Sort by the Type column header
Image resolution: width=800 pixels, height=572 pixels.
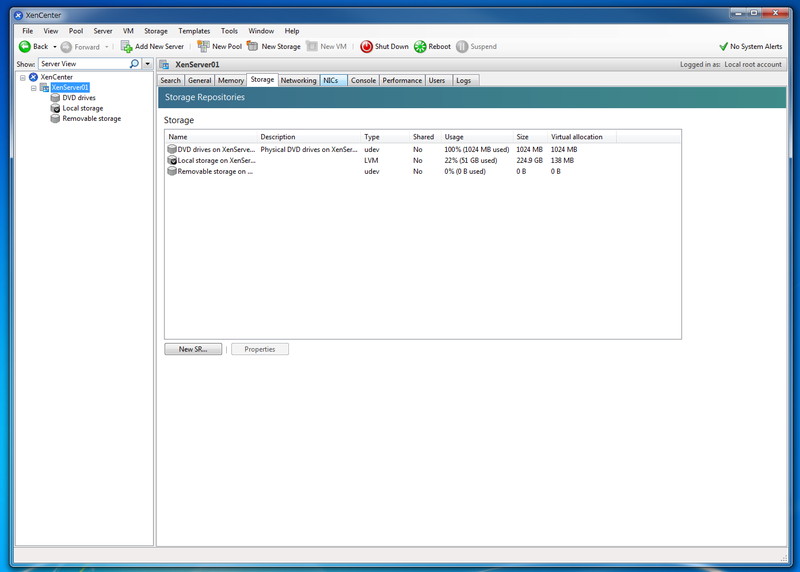click(385, 137)
